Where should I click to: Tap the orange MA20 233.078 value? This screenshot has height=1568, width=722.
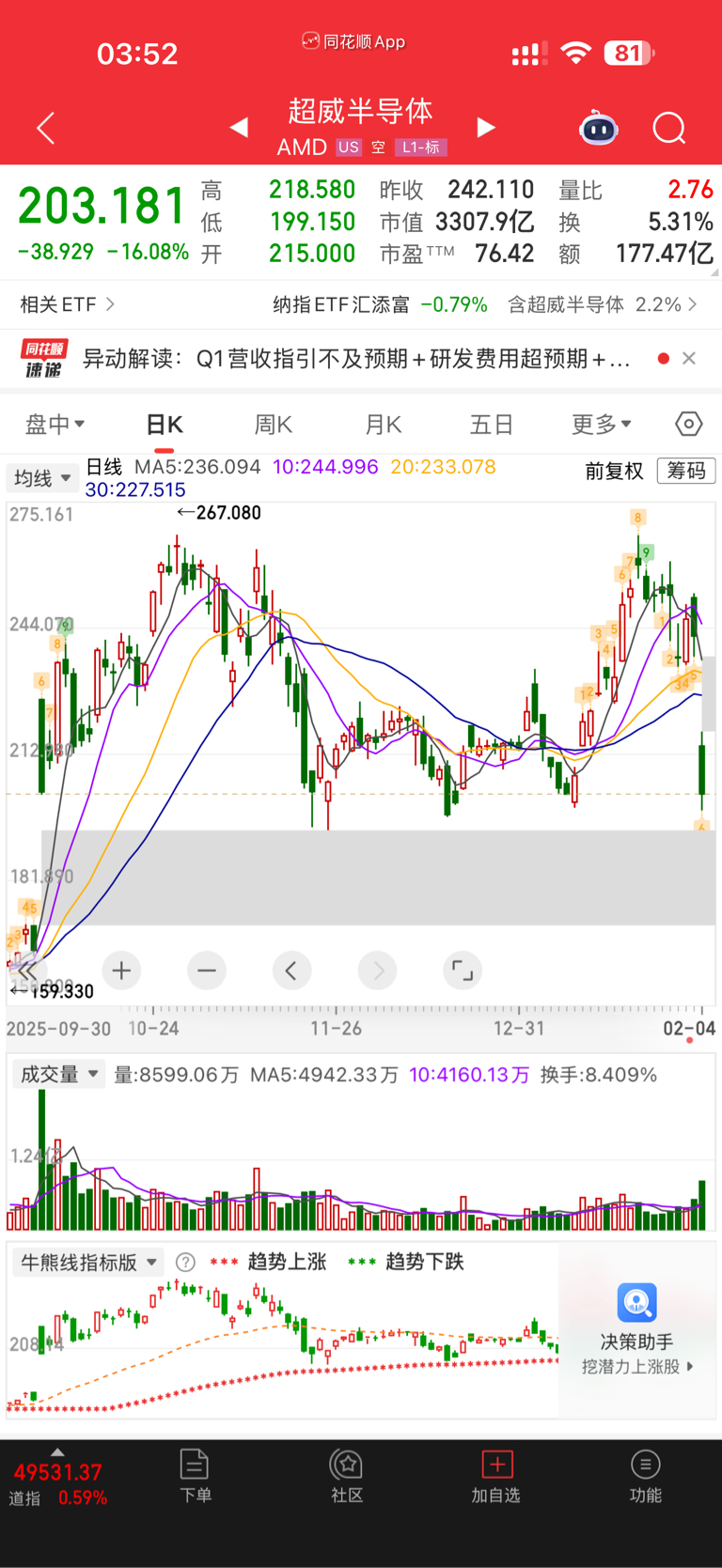(443, 467)
